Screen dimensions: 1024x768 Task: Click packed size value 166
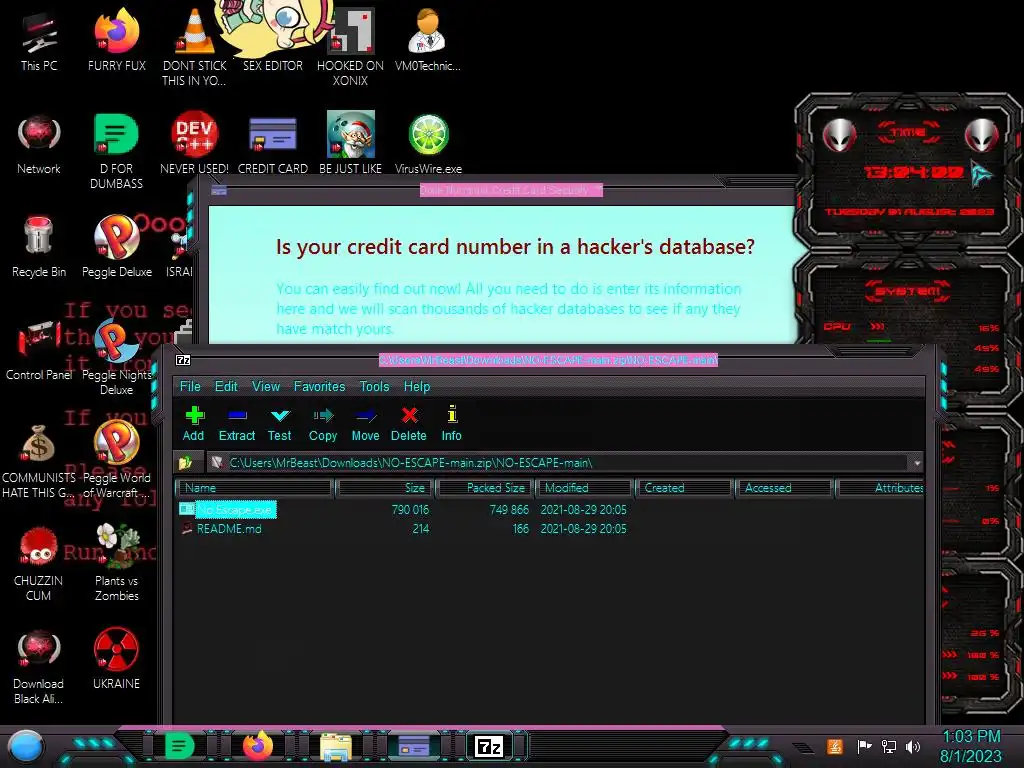(x=520, y=528)
